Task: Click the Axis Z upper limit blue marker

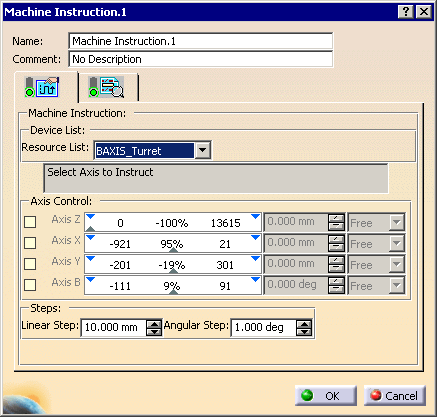Action: pyautogui.click(x=256, y=217)
